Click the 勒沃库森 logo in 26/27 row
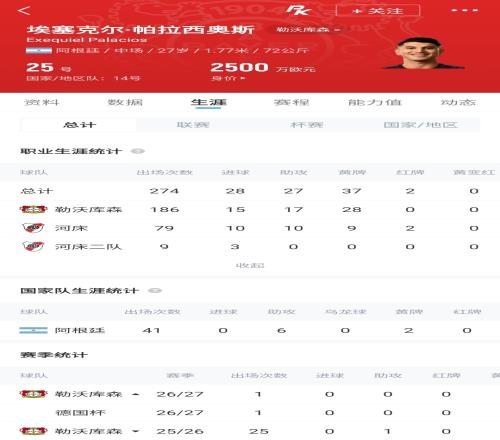 pos(33,394)
